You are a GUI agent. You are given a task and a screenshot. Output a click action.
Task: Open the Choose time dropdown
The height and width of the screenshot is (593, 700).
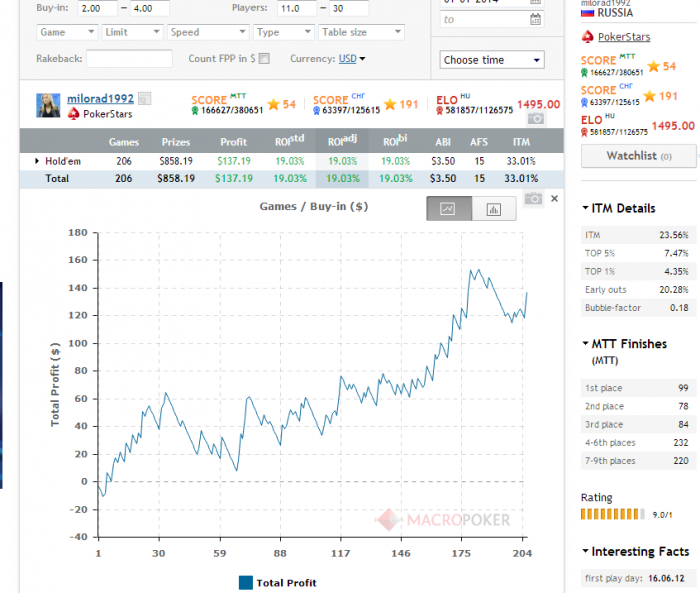[x=492, y=60]
